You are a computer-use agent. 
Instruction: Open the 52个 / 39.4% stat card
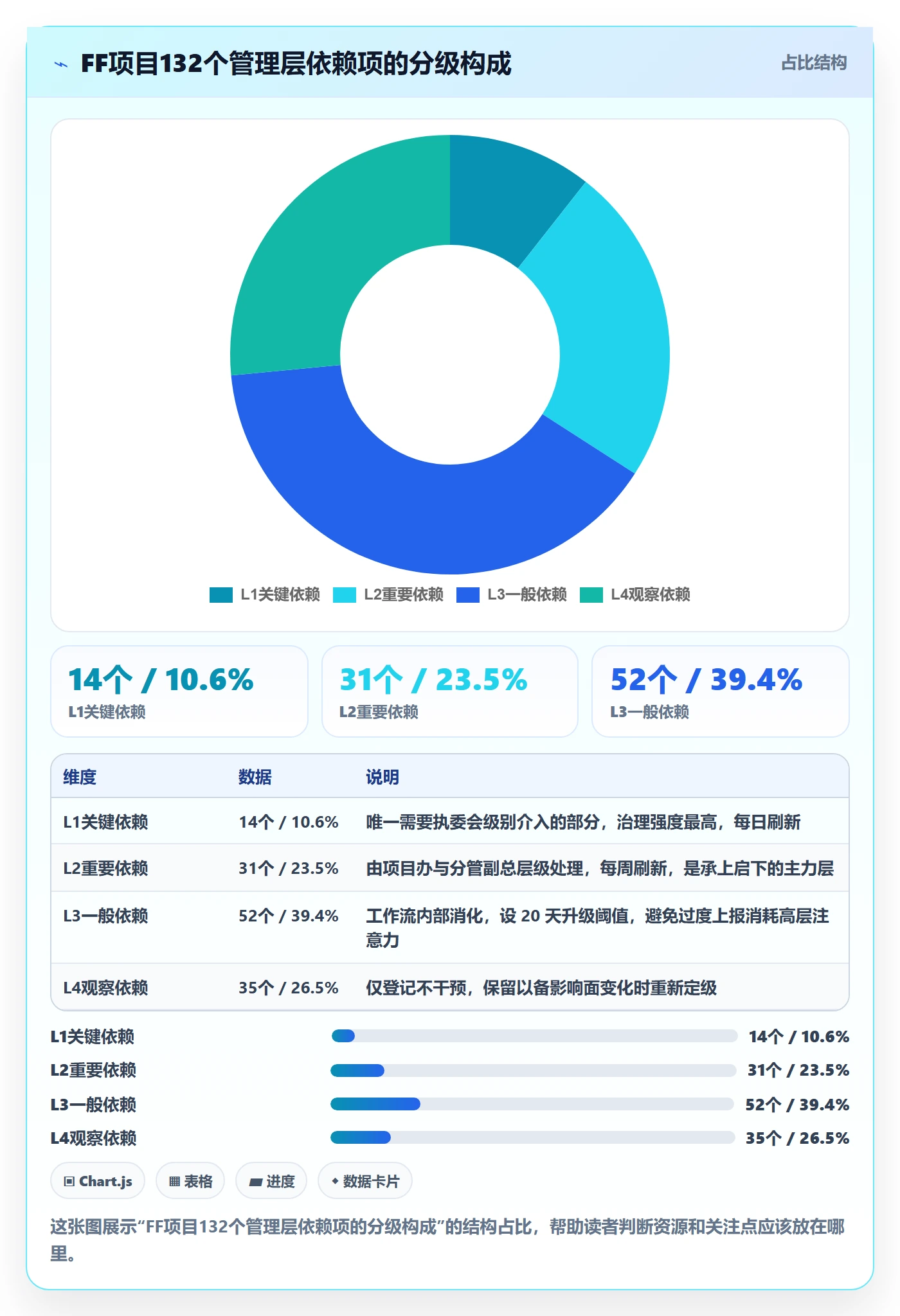tap(721, 691)
